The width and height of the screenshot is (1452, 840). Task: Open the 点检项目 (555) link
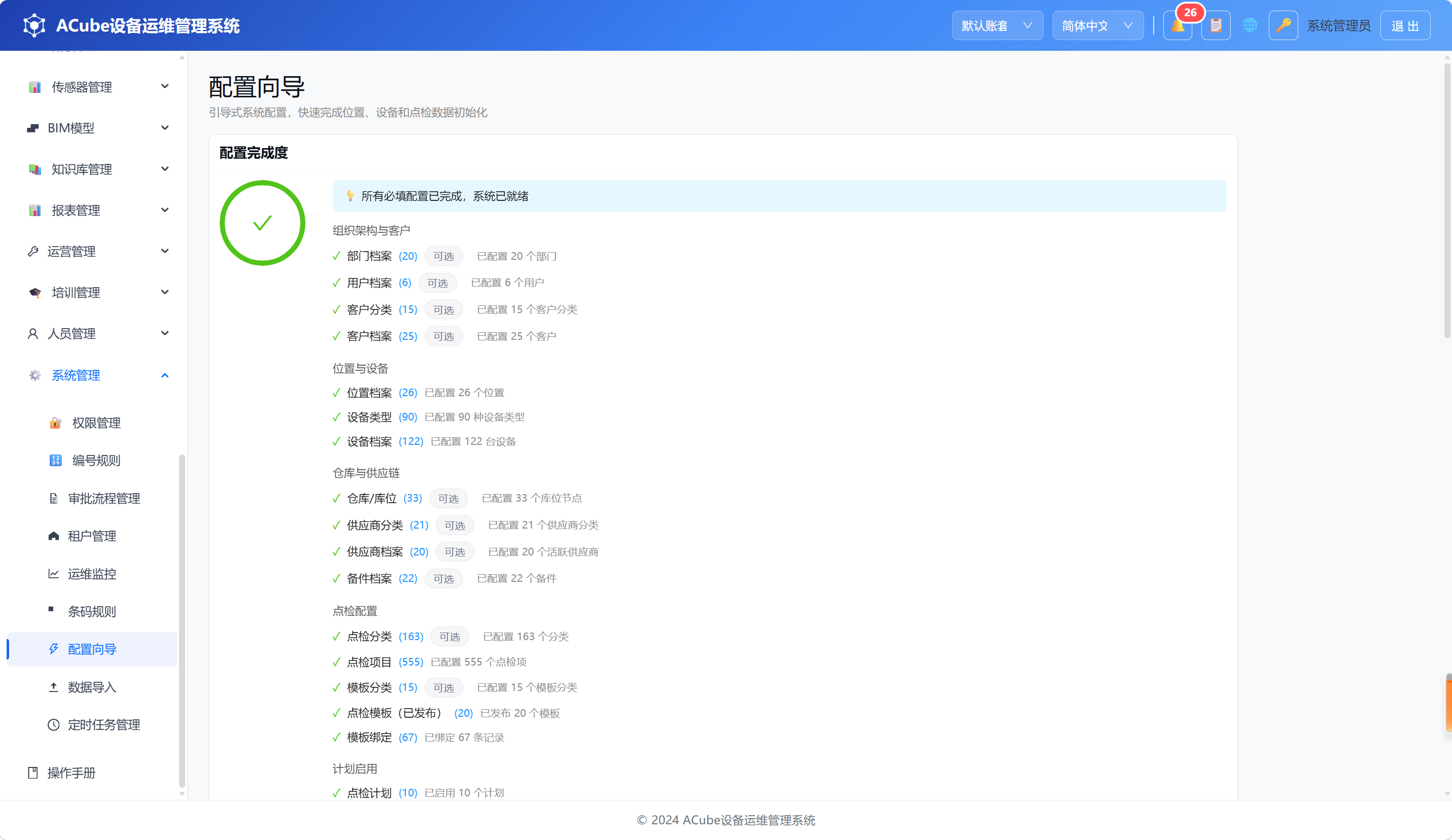pyautogui.click(x=385, y=662)
